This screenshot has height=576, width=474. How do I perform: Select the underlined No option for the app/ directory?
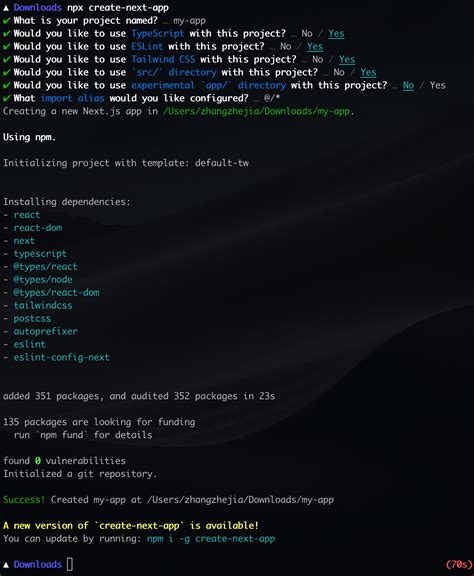(408, 86)
